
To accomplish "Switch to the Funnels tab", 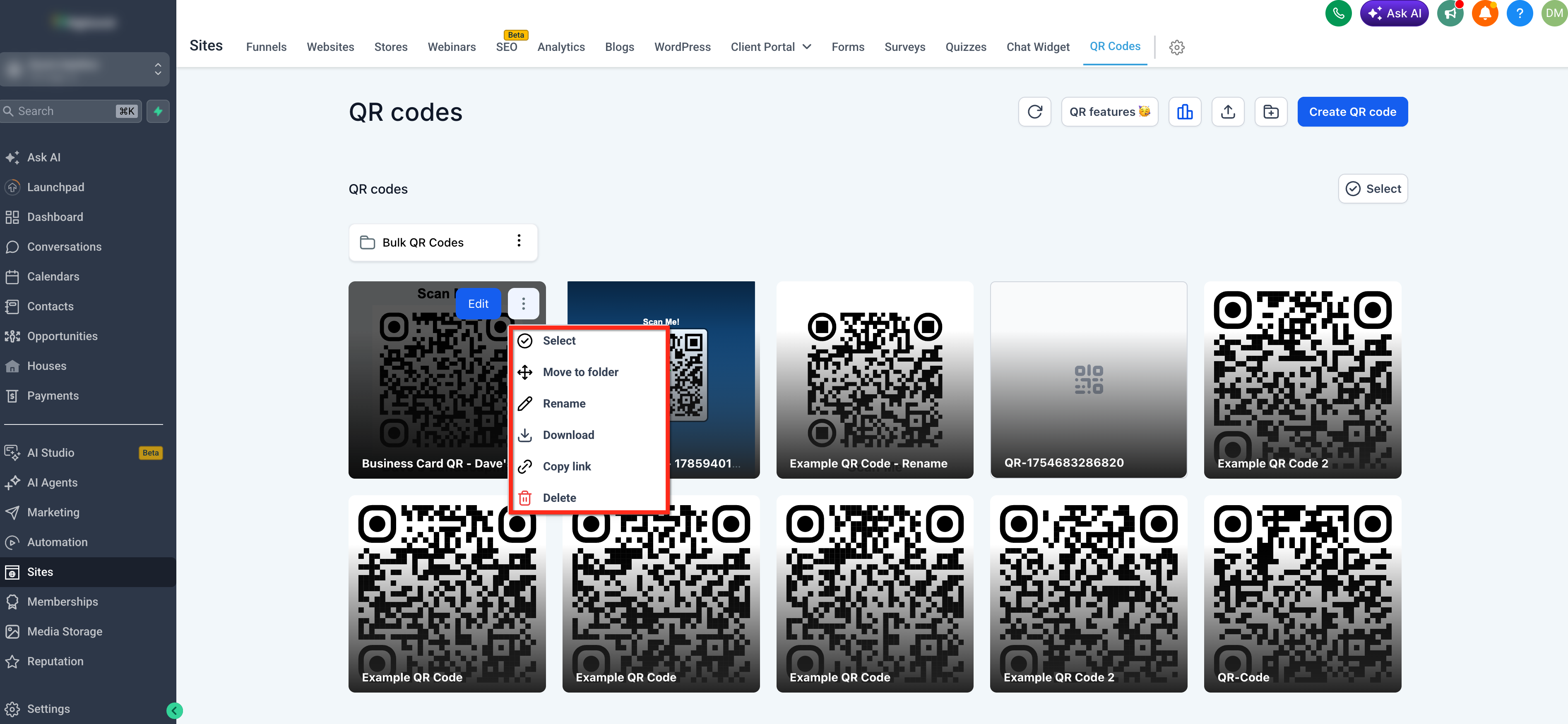I will pos(266,47).
